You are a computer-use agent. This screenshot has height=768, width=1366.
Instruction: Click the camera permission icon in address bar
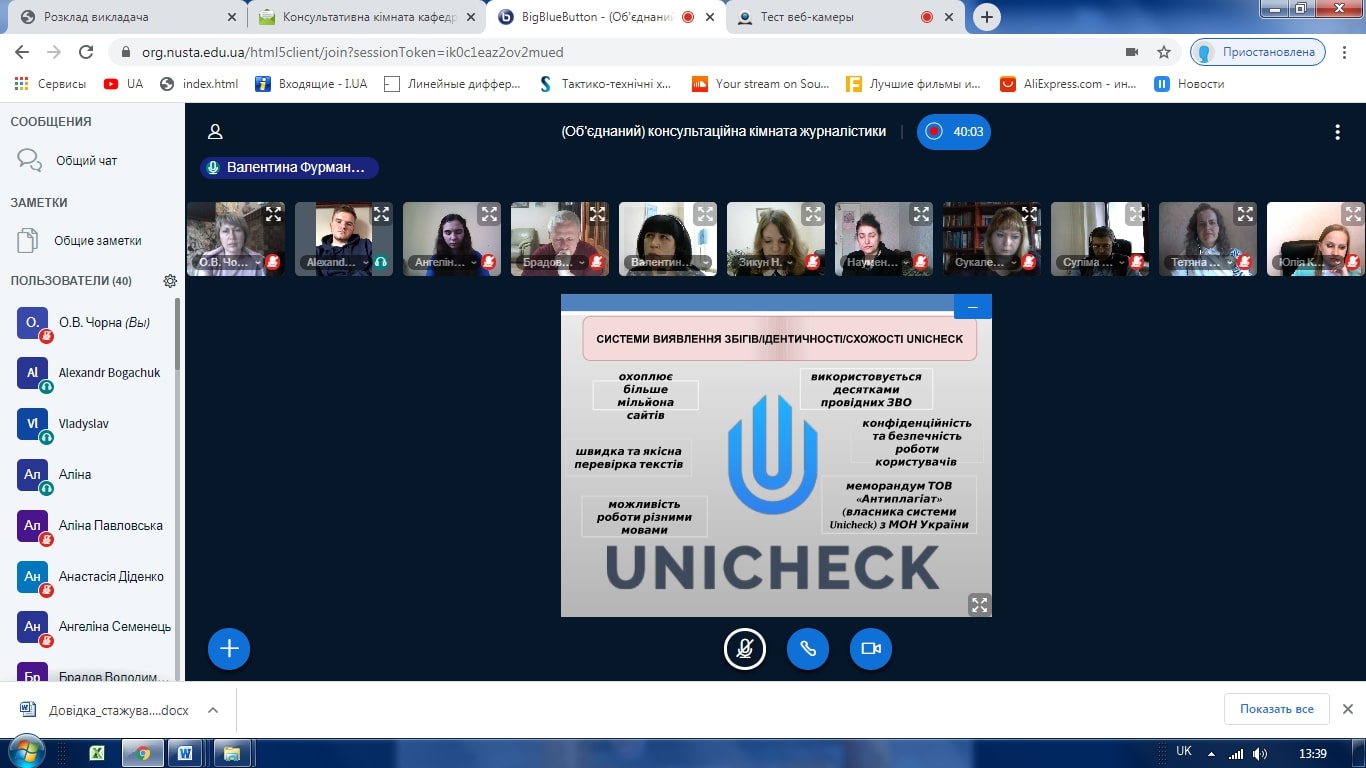(x=1132, y=52)
